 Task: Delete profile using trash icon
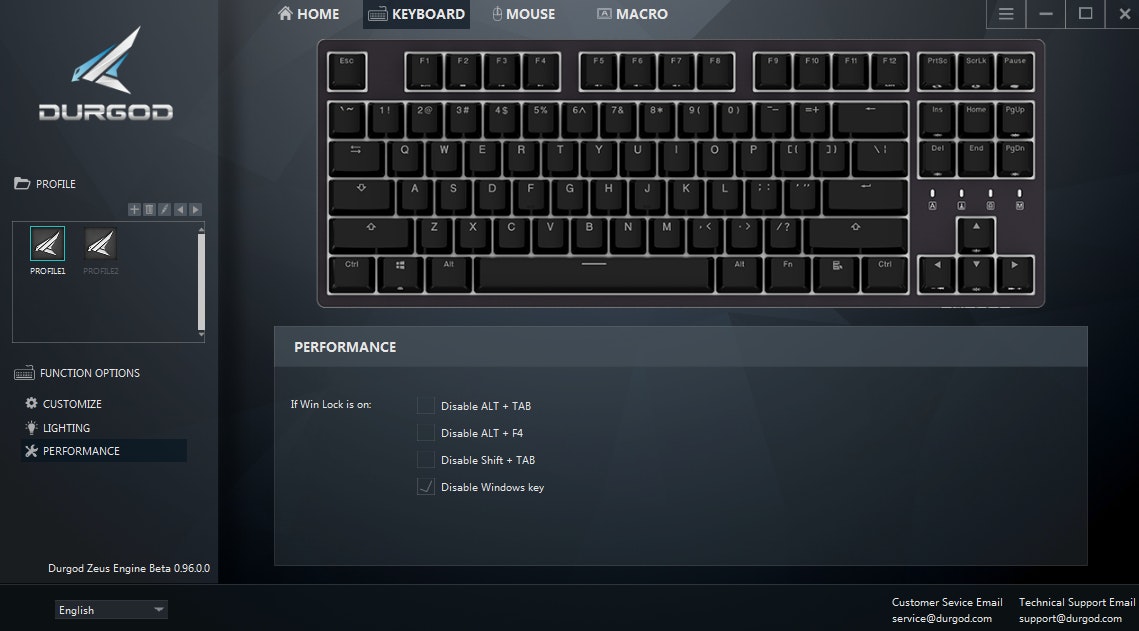(x=149, y=209)
